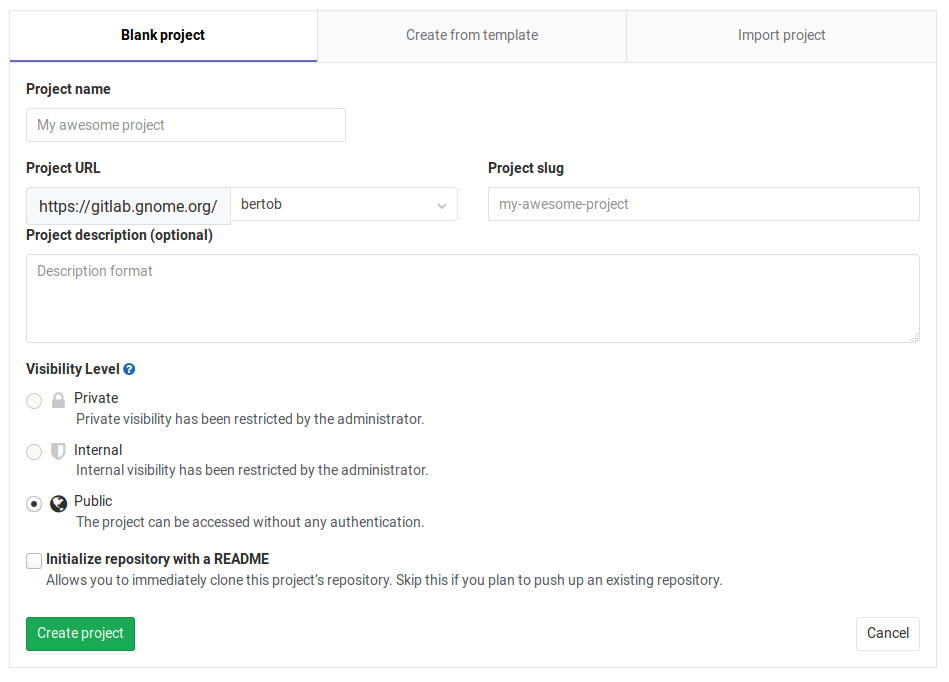Image resolution: width=949 pixels, height=682 pixels.
Task: Select the Private visibility radio button
Action: (x=33, y=400)
